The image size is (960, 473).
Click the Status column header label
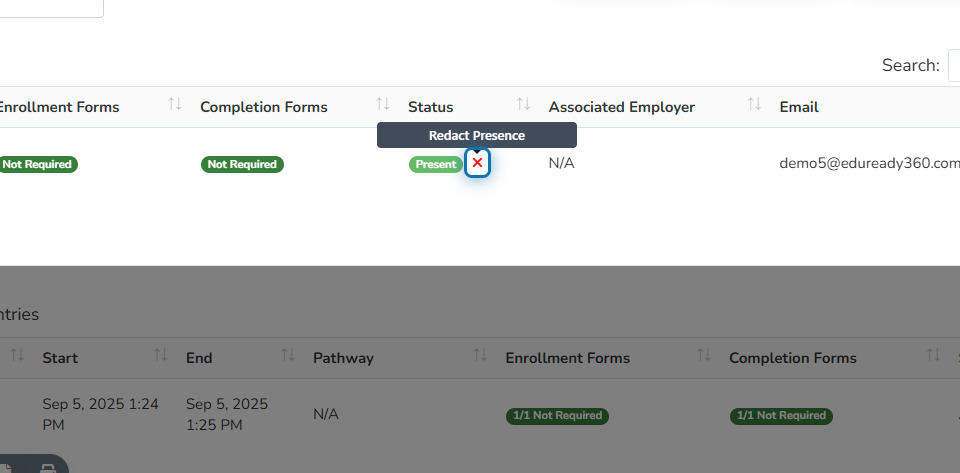pyautogui.click(x=430, y=107)
